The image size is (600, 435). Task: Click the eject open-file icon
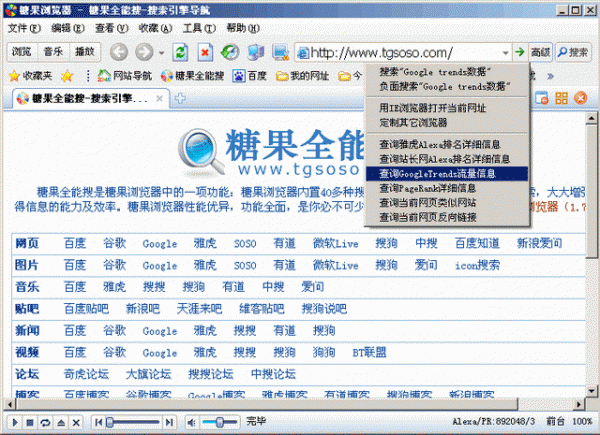pyautogui.click(x=61, y=422)
